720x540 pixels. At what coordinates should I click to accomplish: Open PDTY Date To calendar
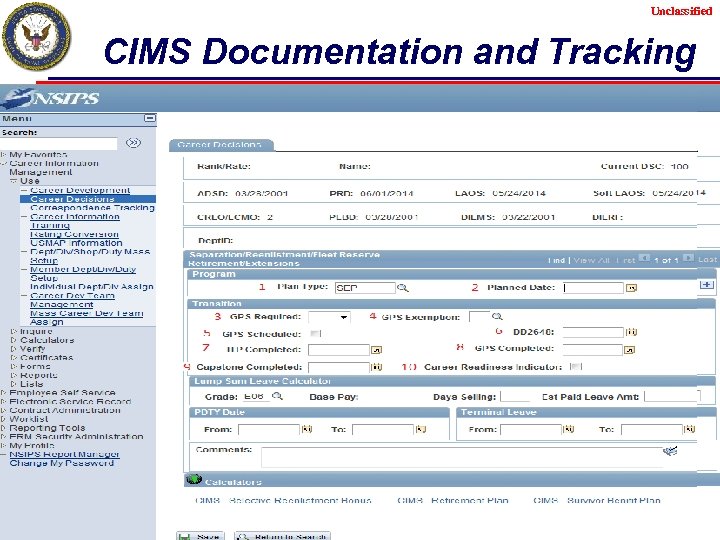tap(420, 429)
